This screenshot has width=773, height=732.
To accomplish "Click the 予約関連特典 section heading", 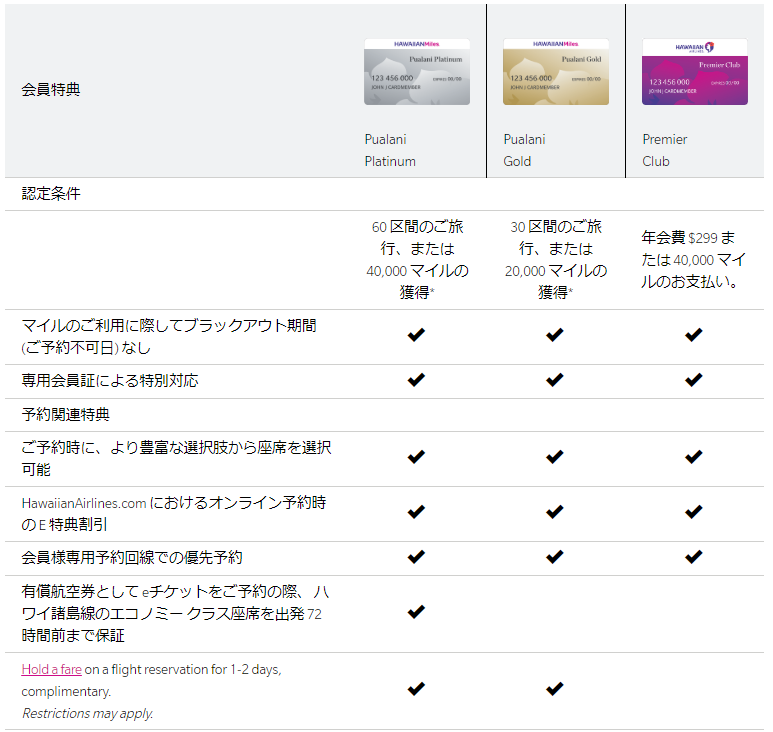I will tap(66, 415).
